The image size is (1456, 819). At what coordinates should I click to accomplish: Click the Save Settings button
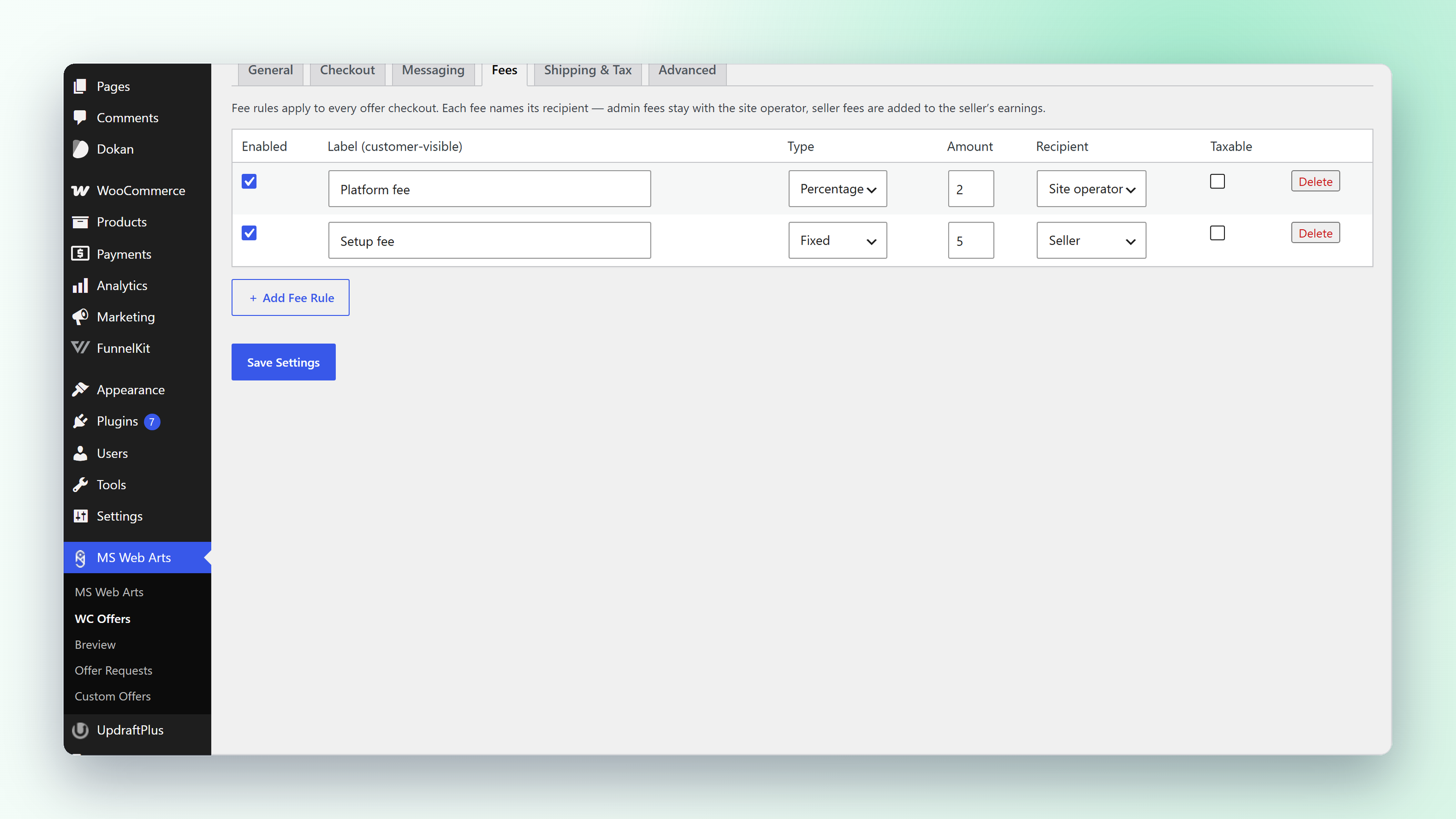283,362
